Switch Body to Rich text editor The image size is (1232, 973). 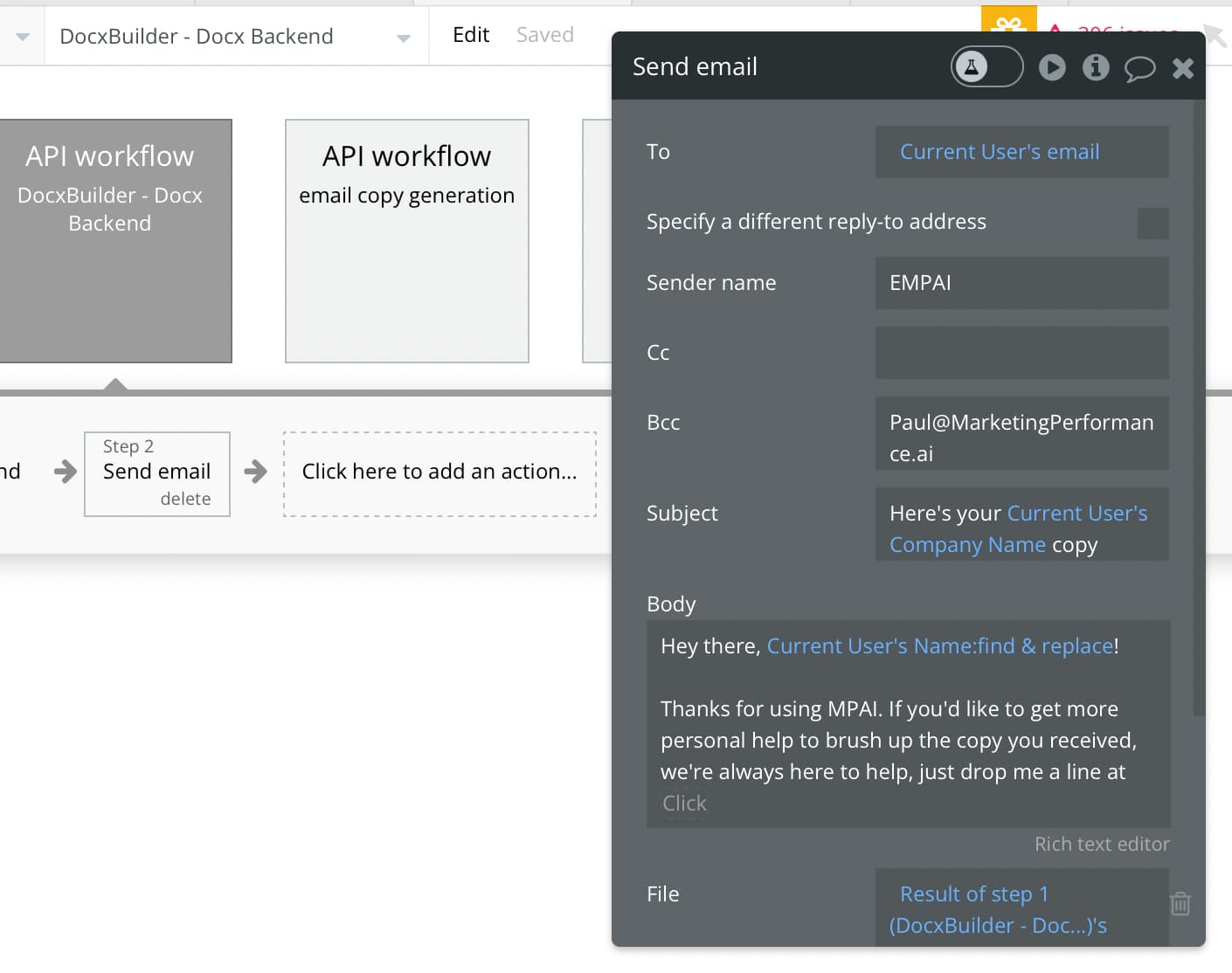[x=1102, y=845]
